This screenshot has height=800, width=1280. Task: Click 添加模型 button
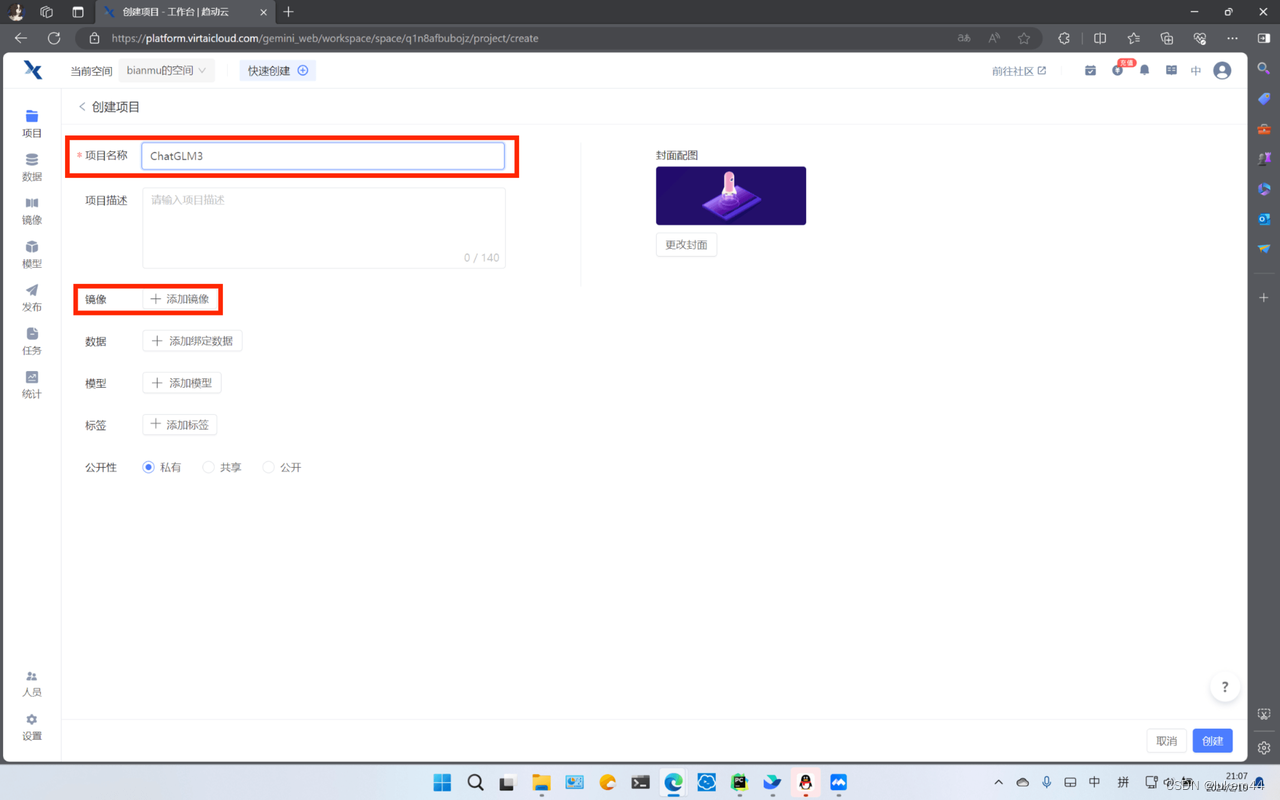click(x=182, y=383)
